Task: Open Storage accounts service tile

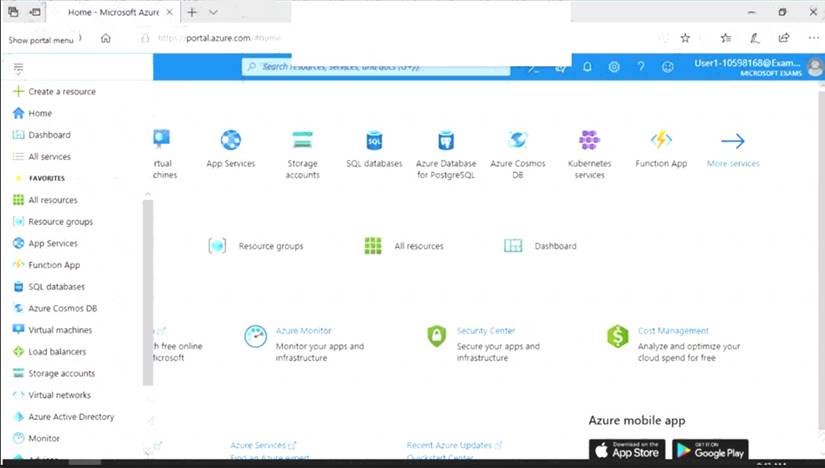Action: point(302,141)
